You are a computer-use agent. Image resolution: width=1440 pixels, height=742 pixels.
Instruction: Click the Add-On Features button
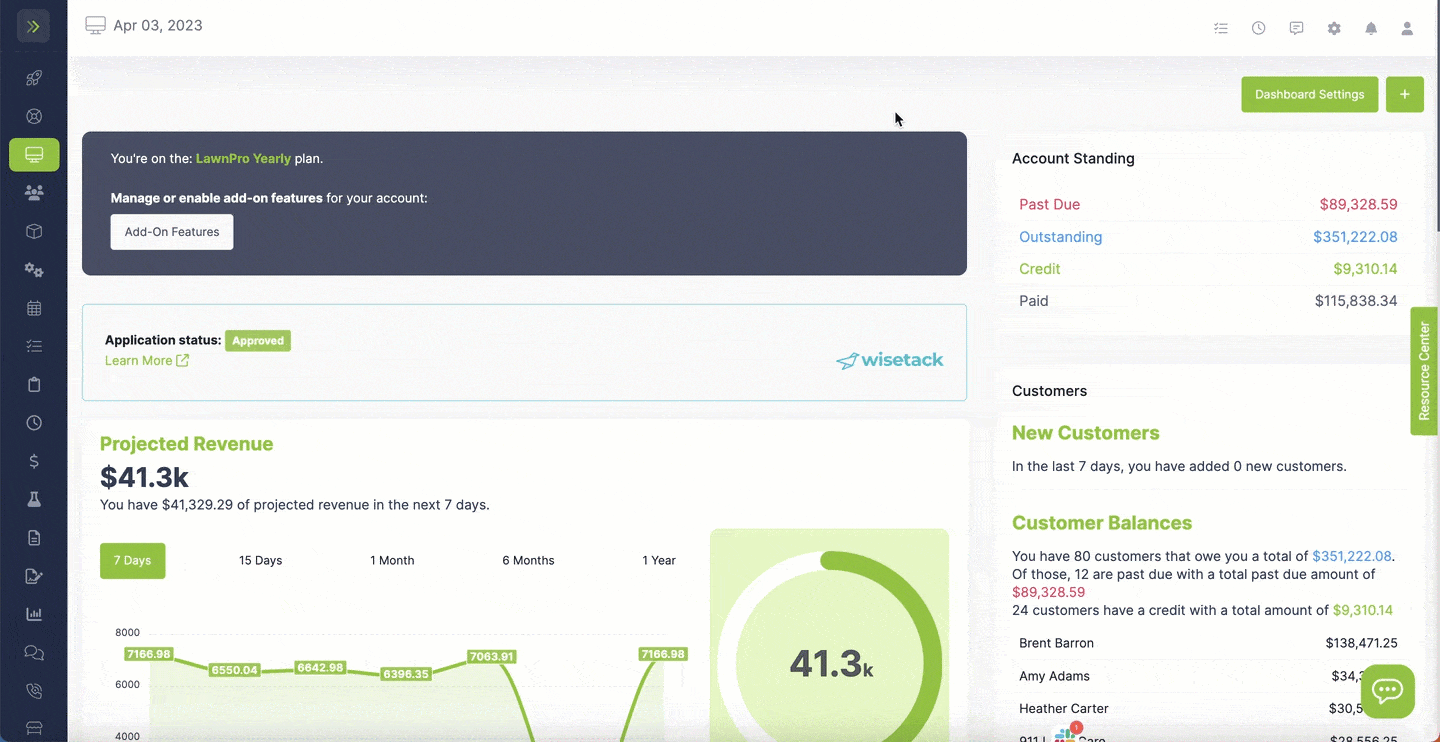point(172,232)
